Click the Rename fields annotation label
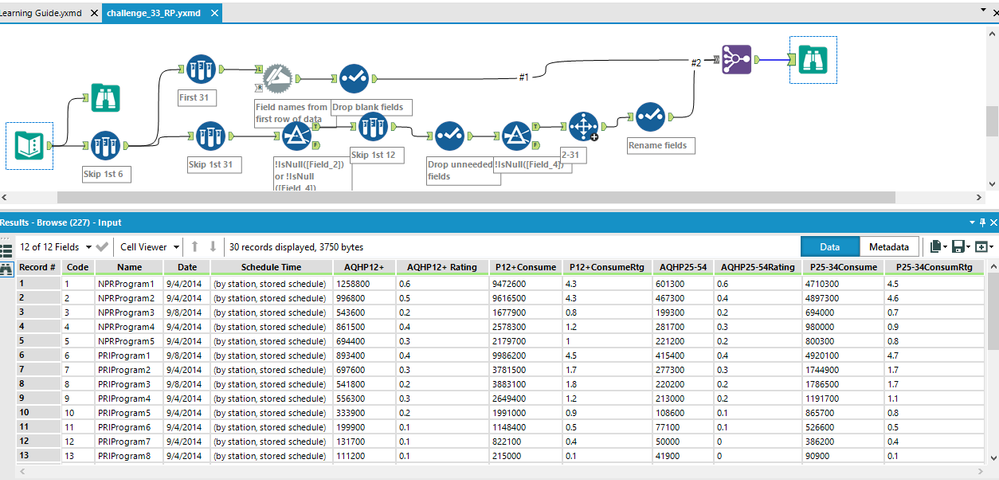 (661, 145)
